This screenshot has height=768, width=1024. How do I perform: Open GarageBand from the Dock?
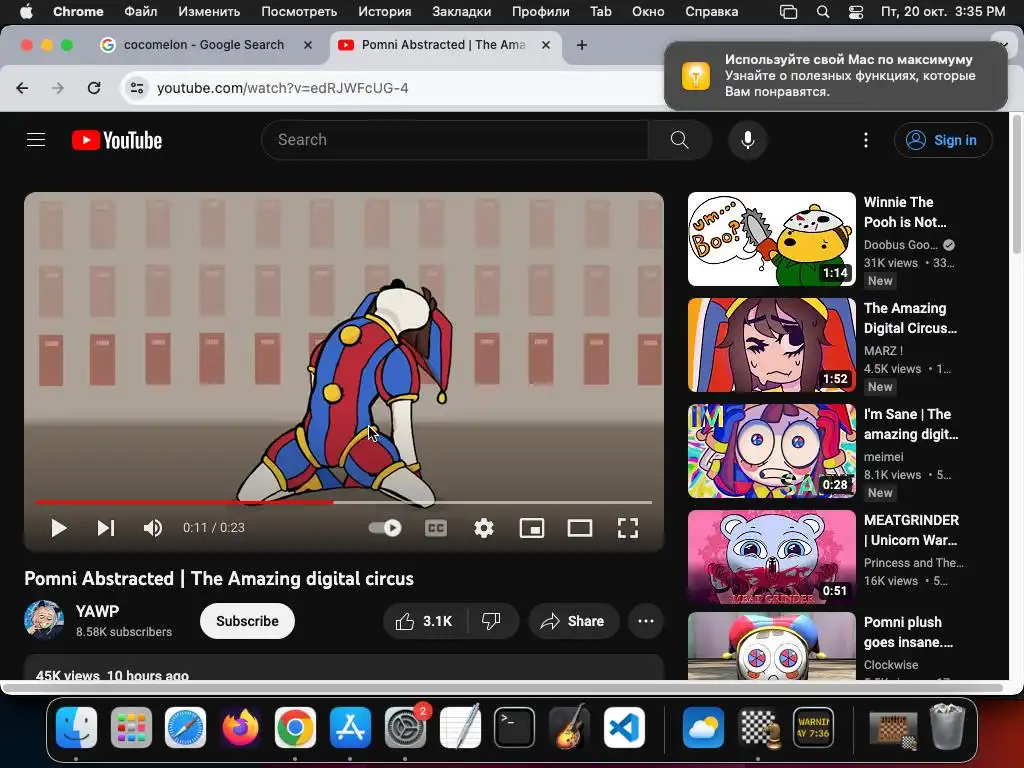coord(569,727)
